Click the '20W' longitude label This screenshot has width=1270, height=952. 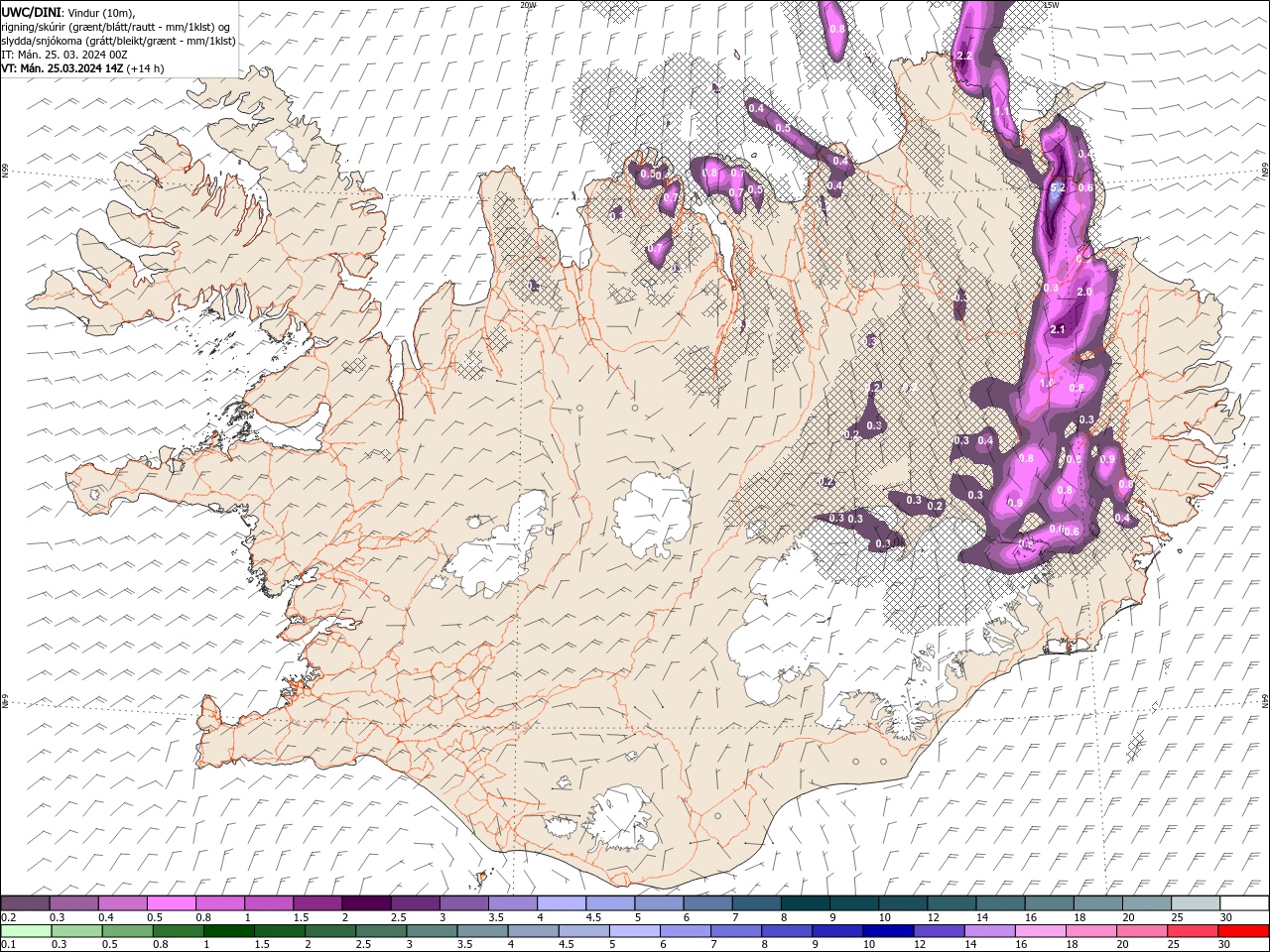pyautogui.click(x=528, y=5)
